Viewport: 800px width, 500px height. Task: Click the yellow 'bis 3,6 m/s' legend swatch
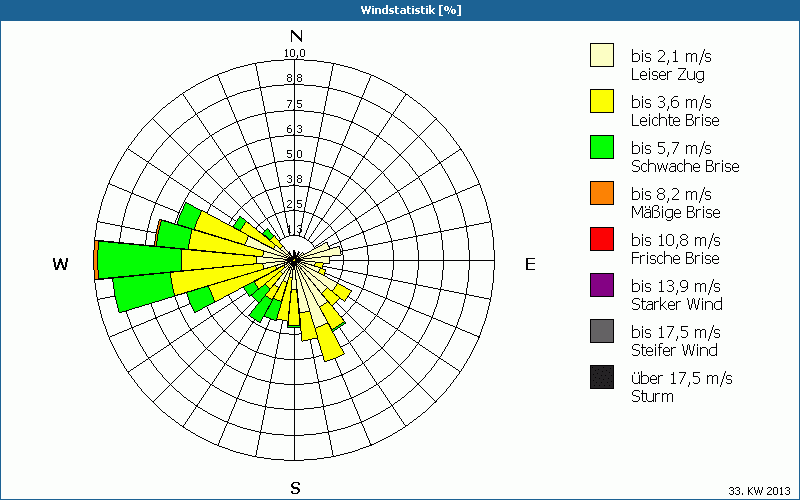point(602,101)
